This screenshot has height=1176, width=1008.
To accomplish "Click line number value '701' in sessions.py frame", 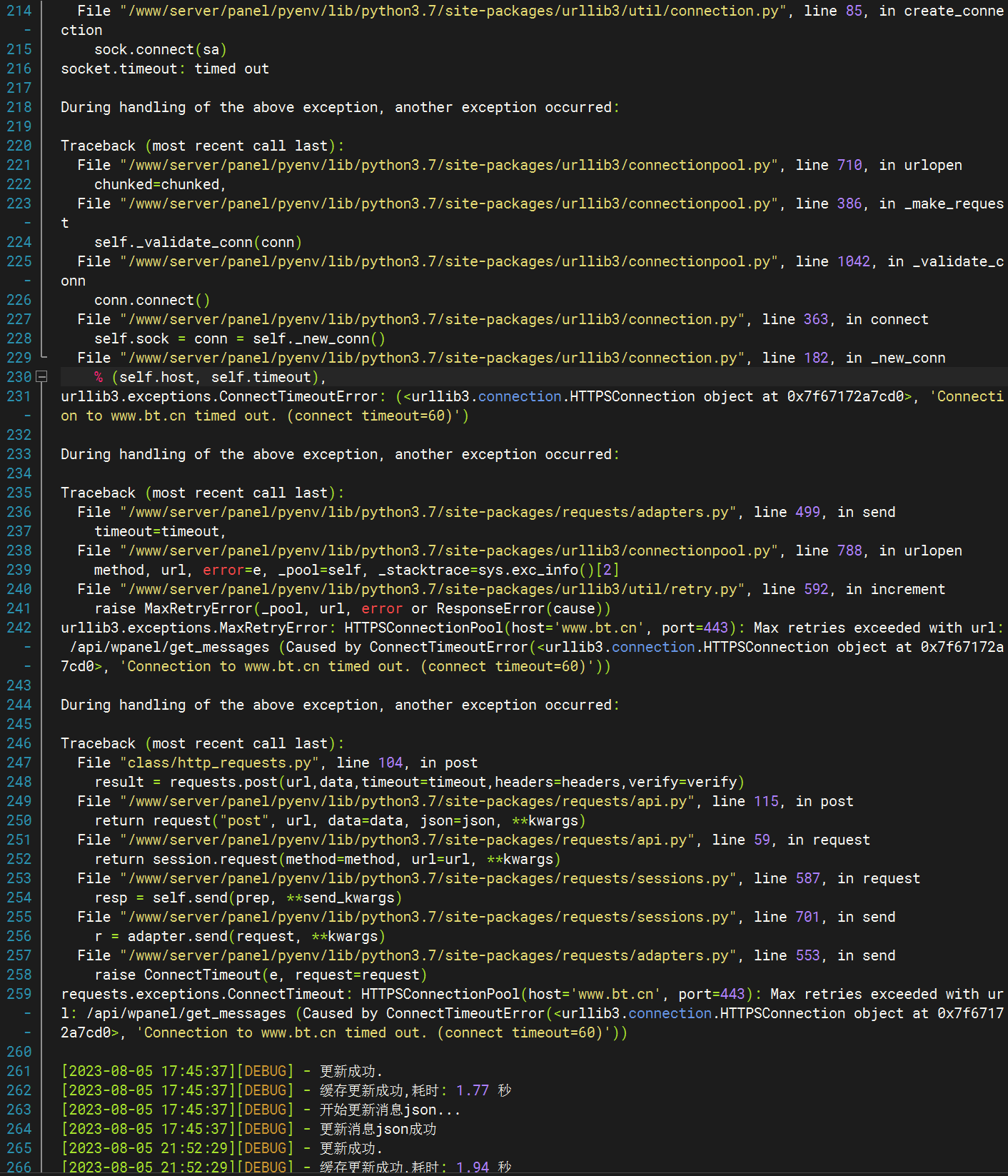I will tap(807, 917).
